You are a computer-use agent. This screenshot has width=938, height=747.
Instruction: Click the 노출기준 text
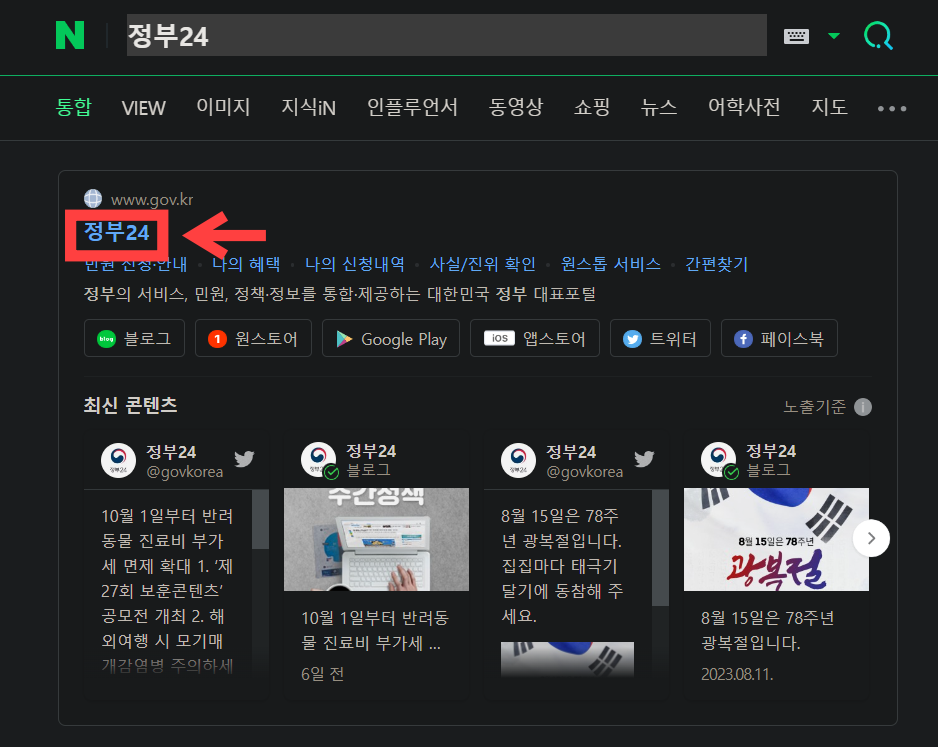coord(815,407)
